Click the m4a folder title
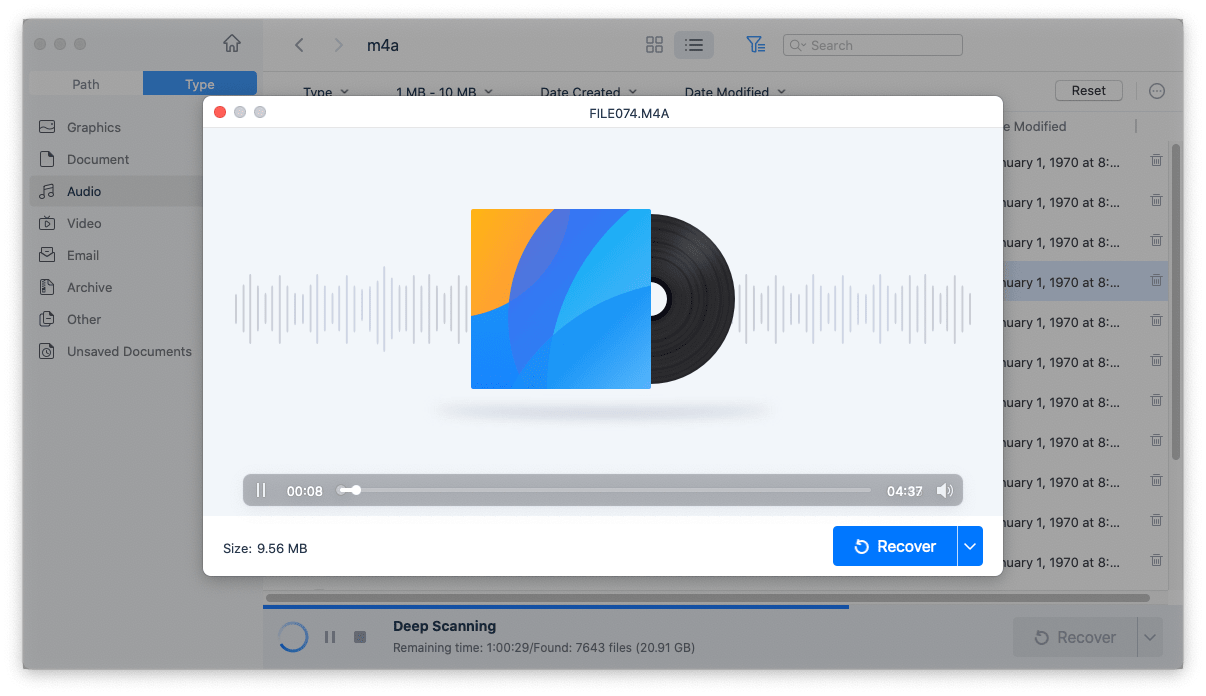 pos(383,45)
